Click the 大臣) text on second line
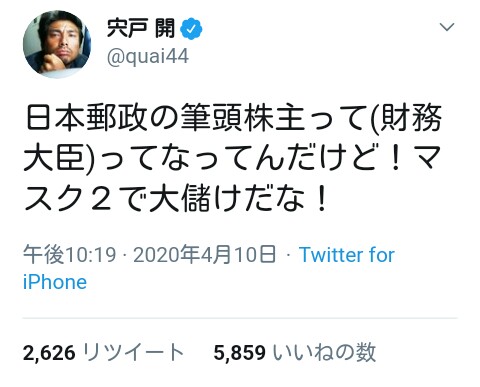The height and width of the screenshot is (387, 480). coord(59,158)
